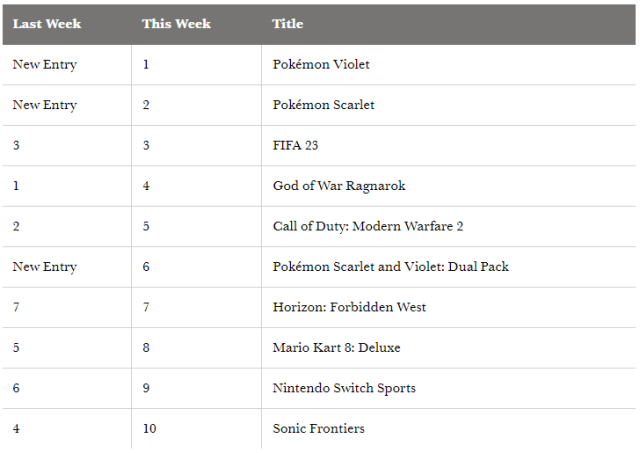The height and width of the screenshot is (453, 640).
Task: Click this week's rank 1 cell
Action: [x=146, y=65]
